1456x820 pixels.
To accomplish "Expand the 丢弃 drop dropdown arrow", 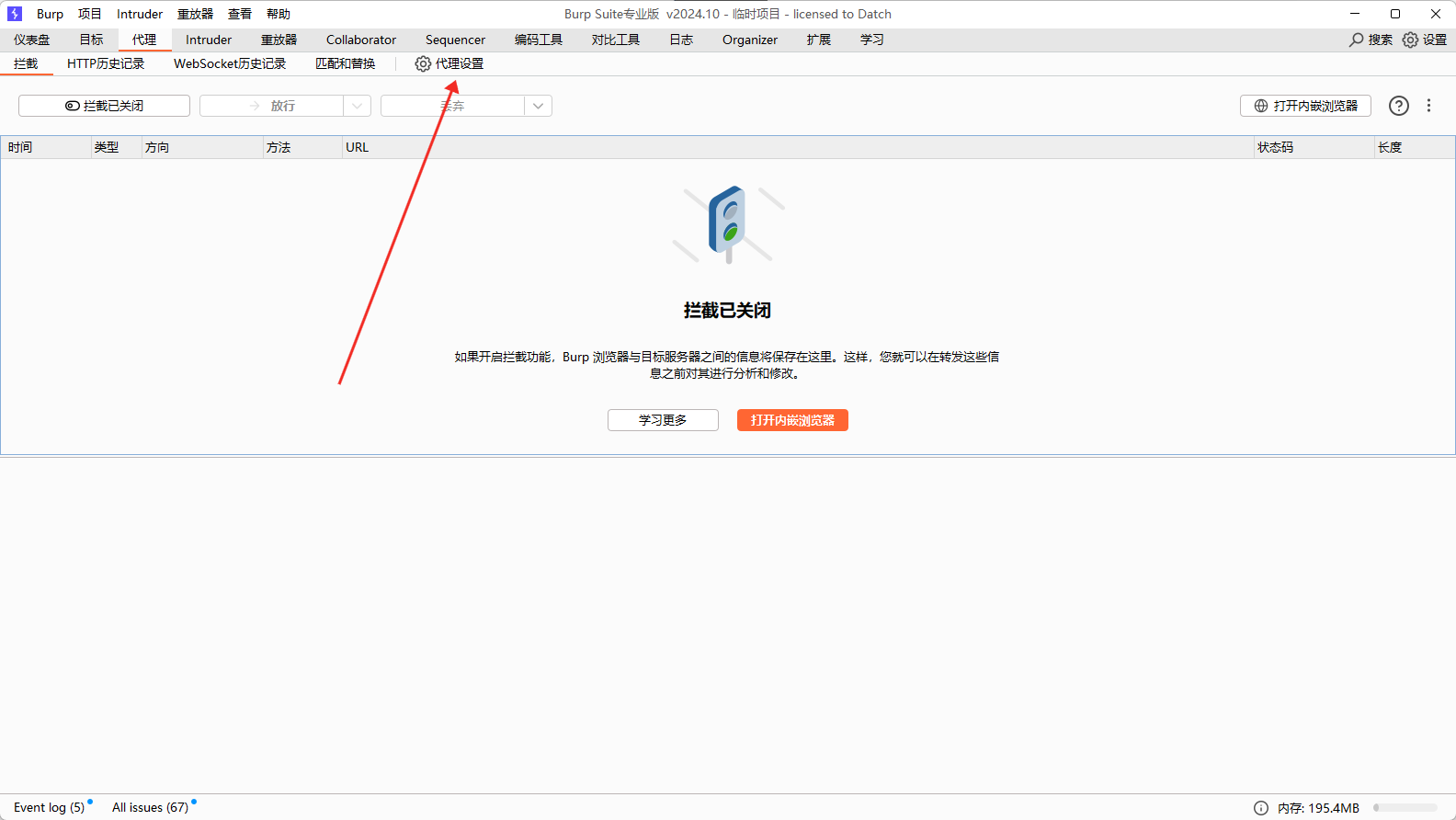I will 538,106.
